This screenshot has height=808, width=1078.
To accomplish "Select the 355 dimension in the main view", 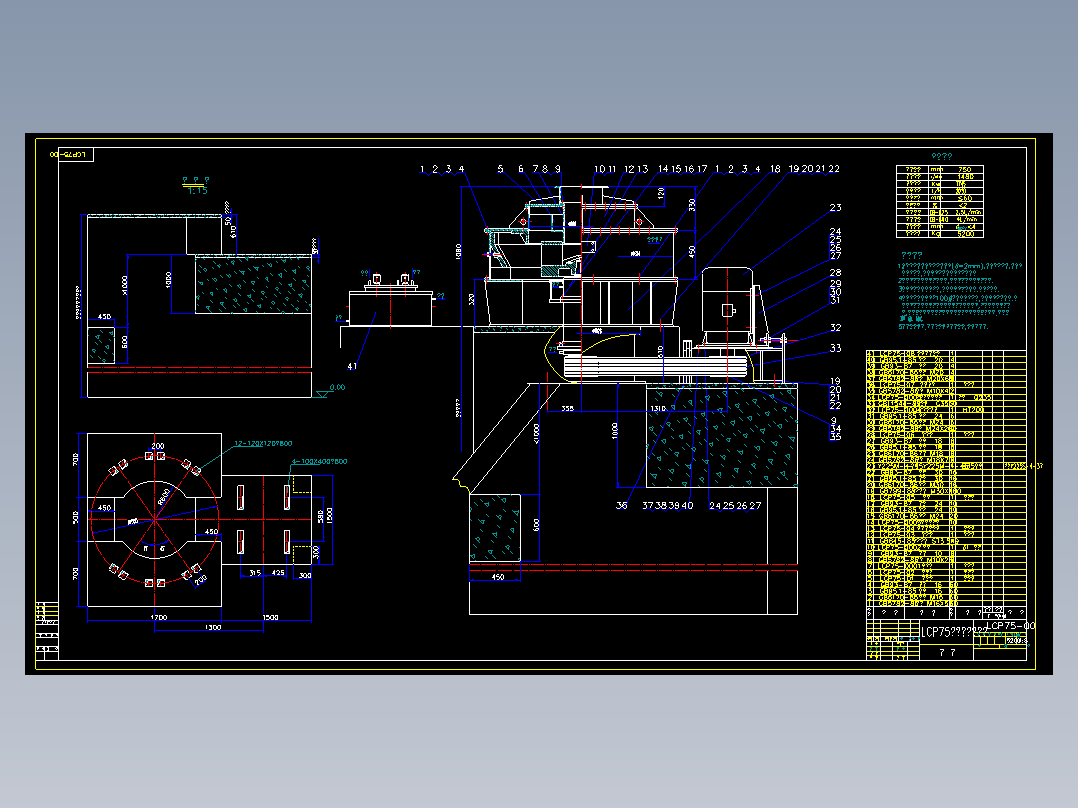I will (567, 408).
